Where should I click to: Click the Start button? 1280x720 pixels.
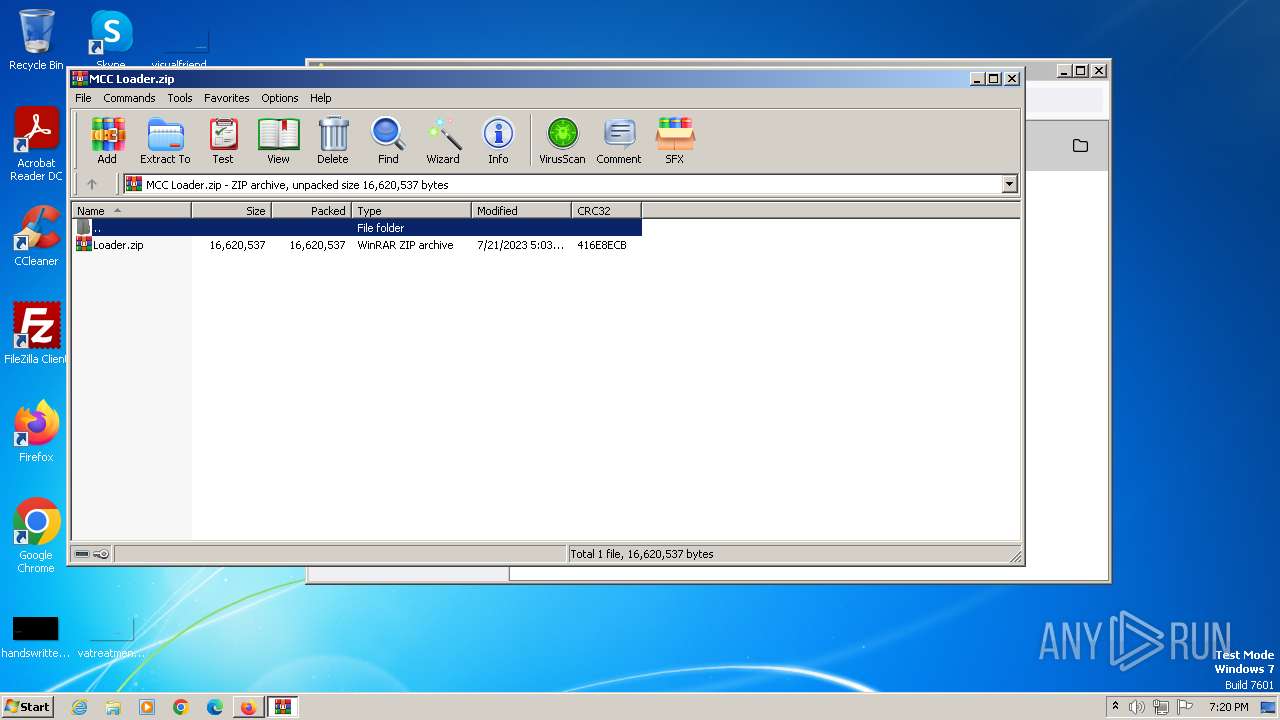coord(28,707)
